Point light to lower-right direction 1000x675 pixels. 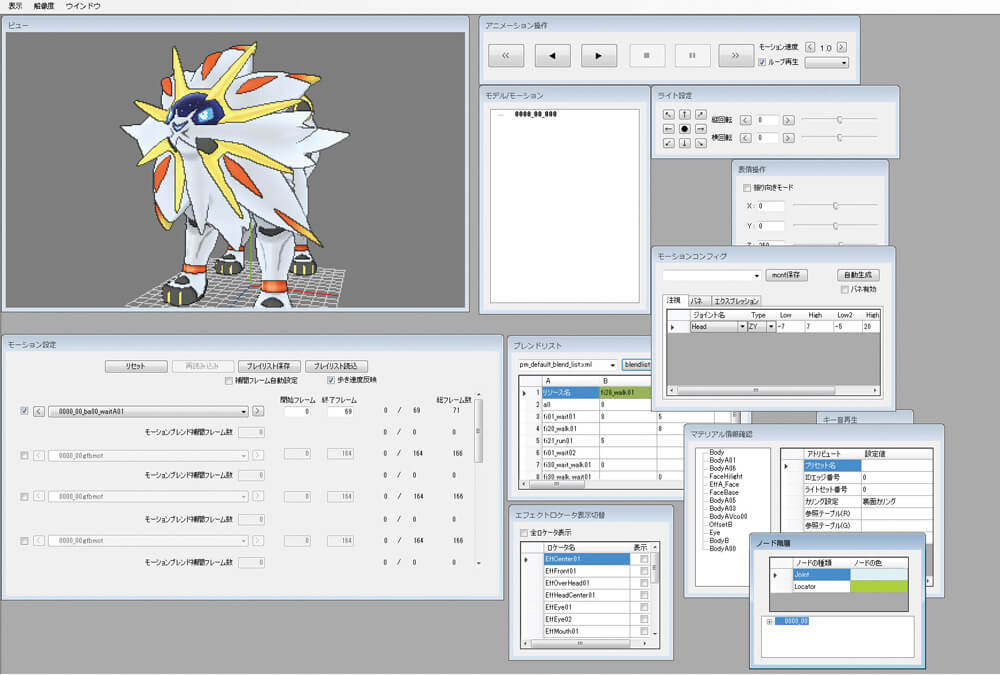click(x=700, y=143)
